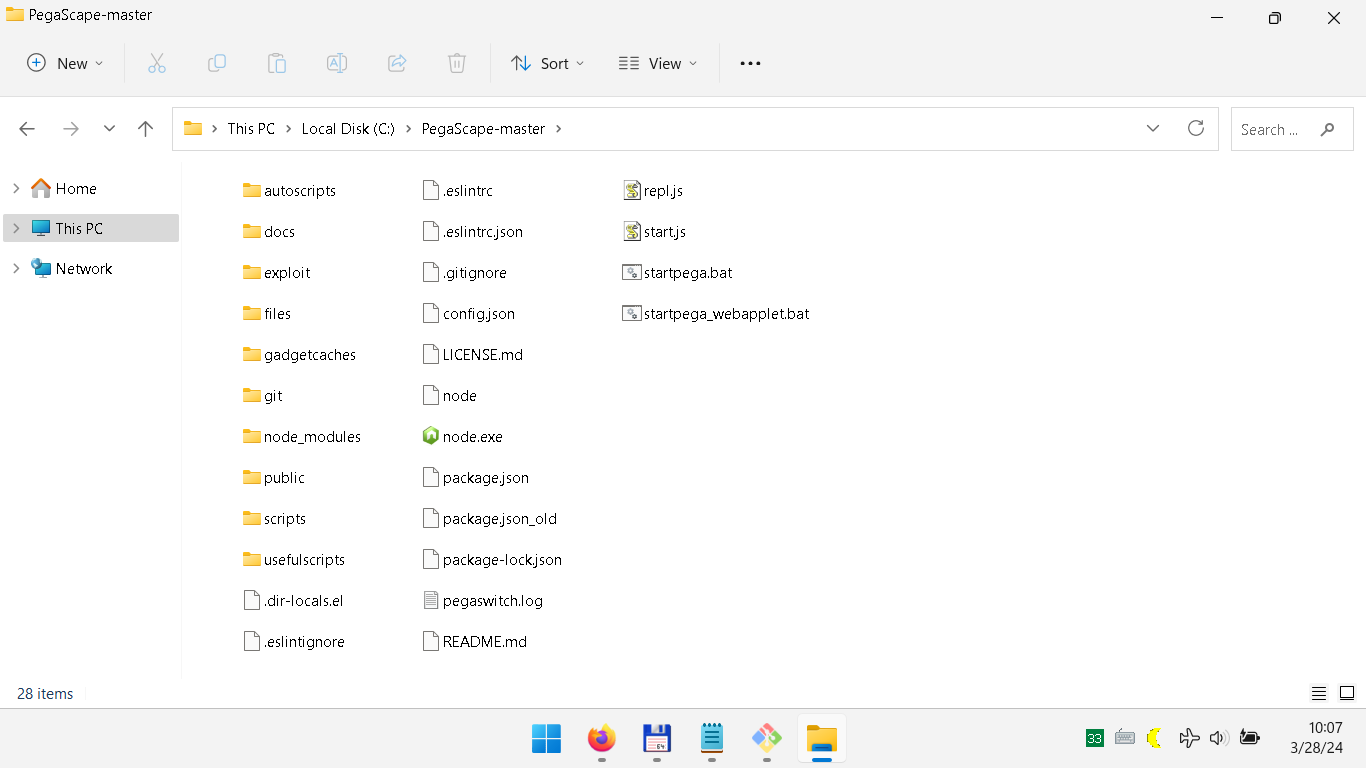The width and height of the screenshot is (1366, 768).
Task: Select the autoscripts folder
Action: click(x=290, y=190)
